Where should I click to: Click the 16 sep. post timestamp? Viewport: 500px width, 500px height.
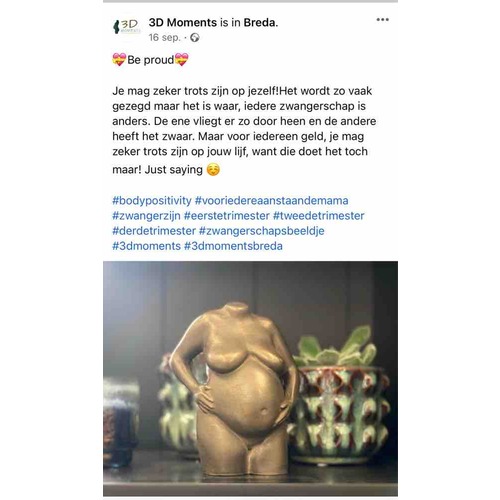164,37
